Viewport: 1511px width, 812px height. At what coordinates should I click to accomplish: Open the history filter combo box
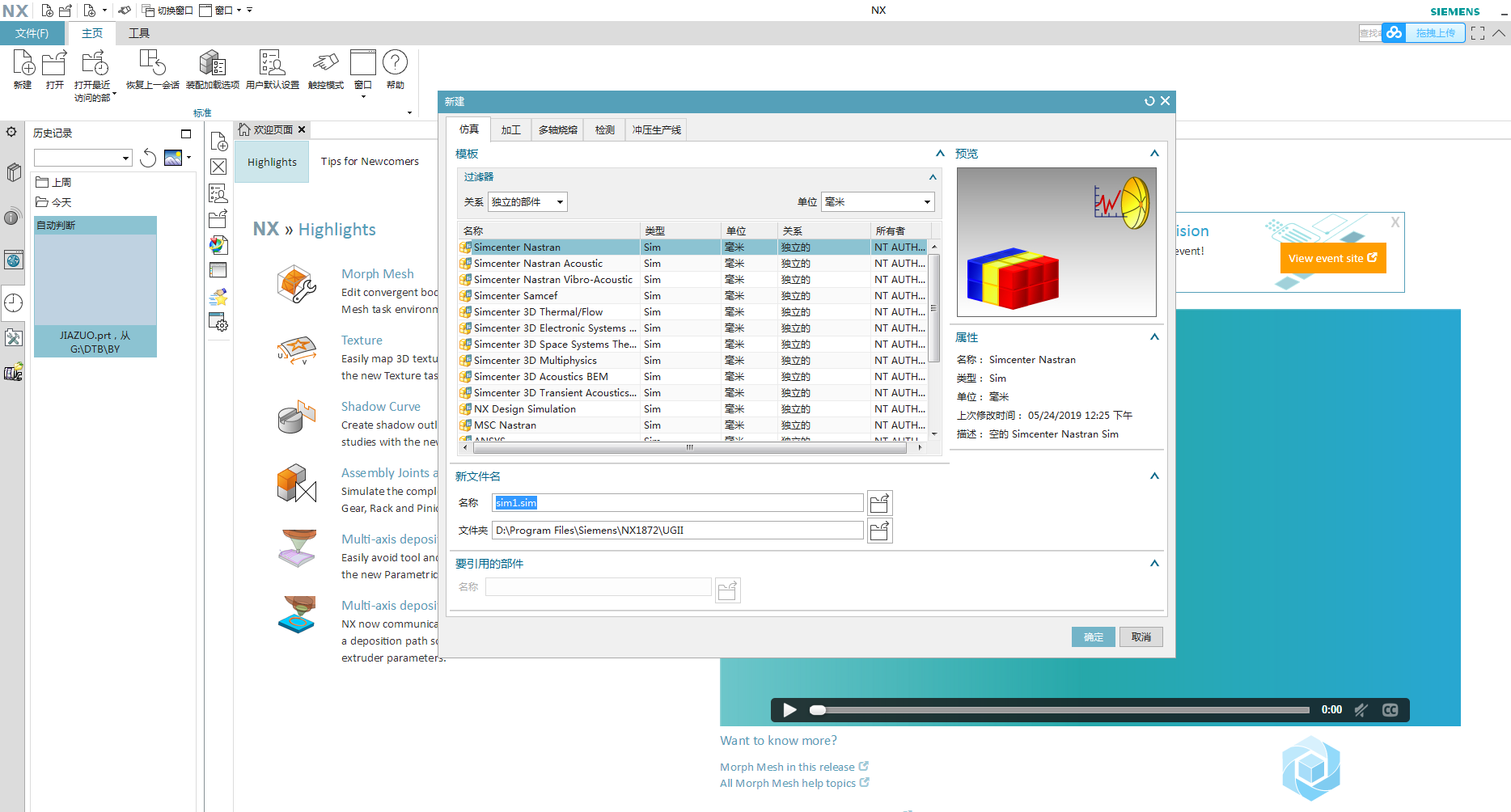pyautogui.click(x=83, y=158)
